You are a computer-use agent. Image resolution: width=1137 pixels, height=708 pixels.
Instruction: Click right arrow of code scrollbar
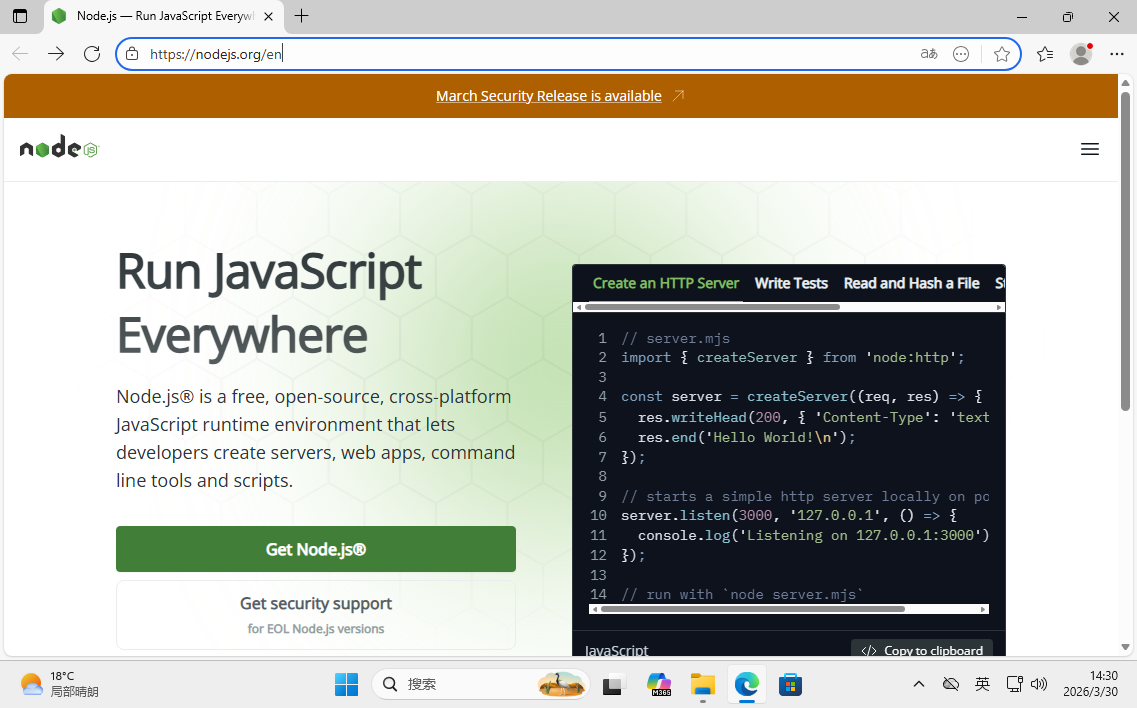click(x=983, y=609)
